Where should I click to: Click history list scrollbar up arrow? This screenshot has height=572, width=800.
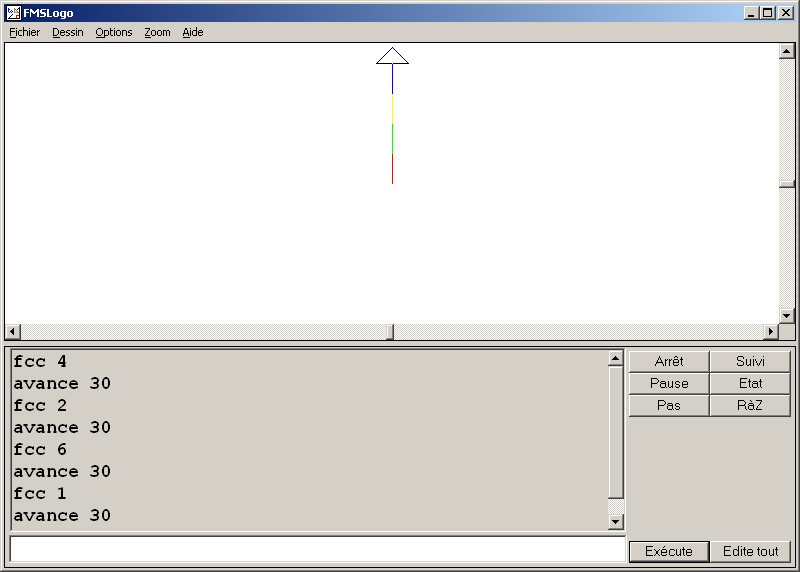point(616,359)
